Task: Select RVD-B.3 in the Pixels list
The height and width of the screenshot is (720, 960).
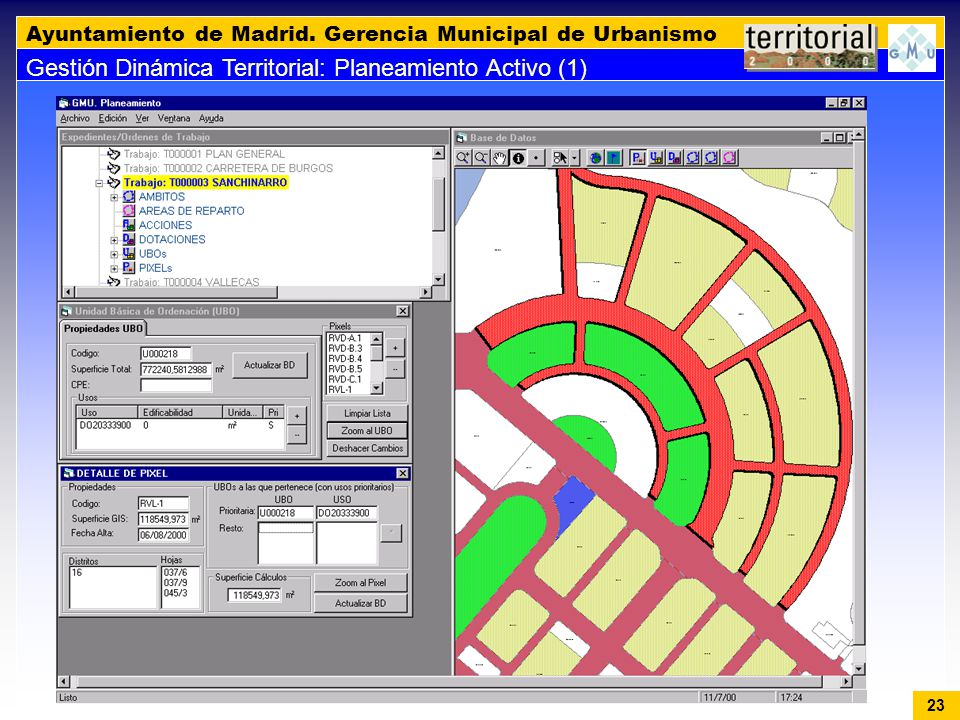Action: (345, 348)
